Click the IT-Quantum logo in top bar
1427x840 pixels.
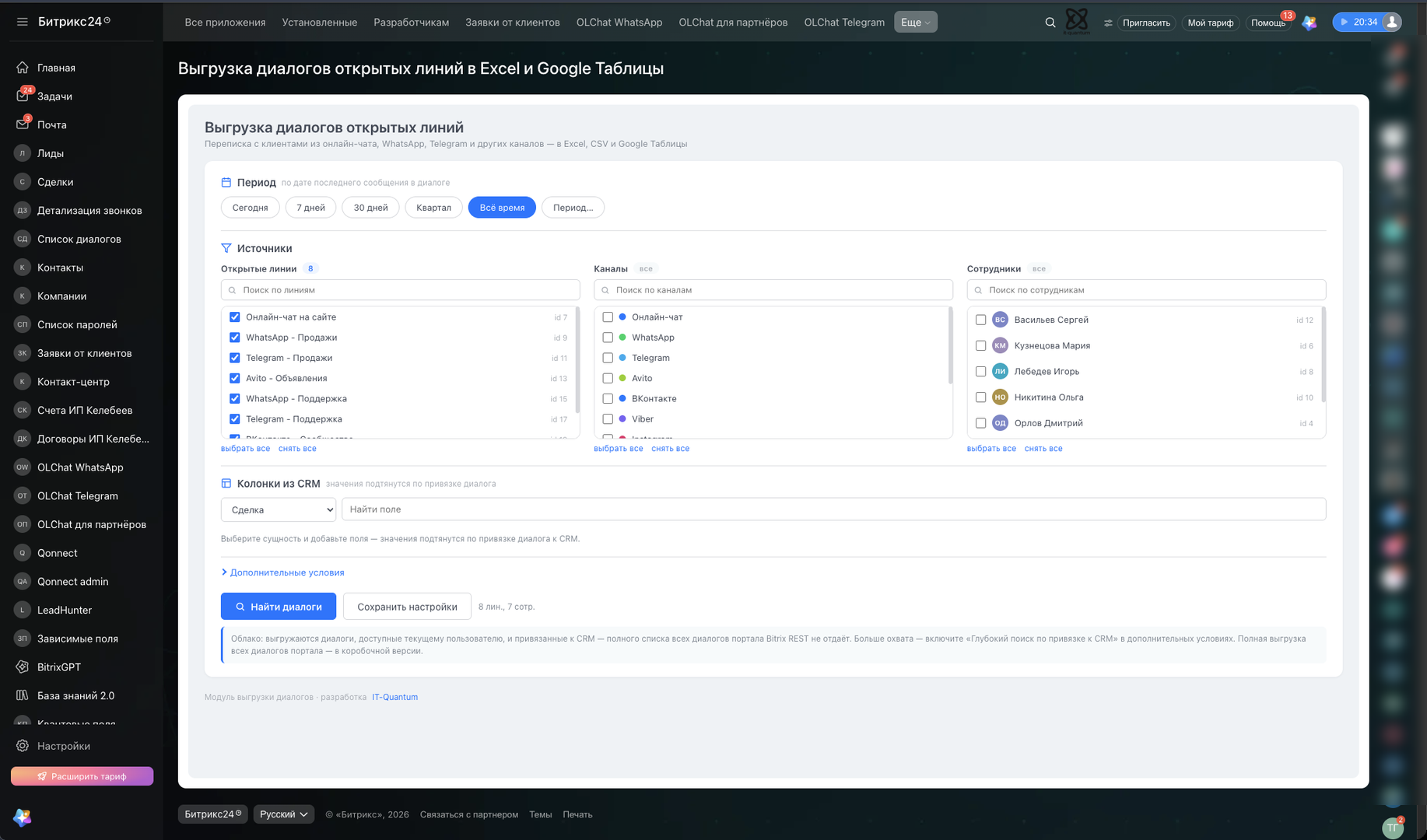(1077, 21)
